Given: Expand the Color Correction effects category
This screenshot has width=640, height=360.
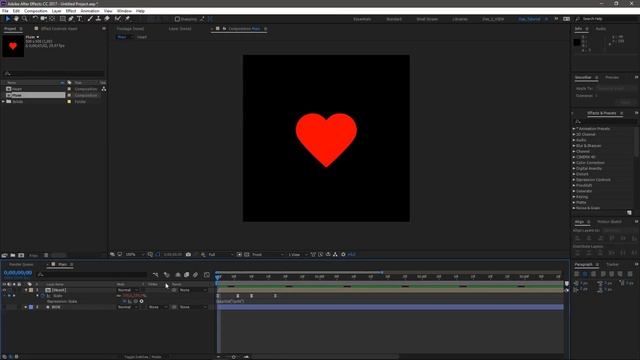Looking at the screenshot, I should pos(574,162).
